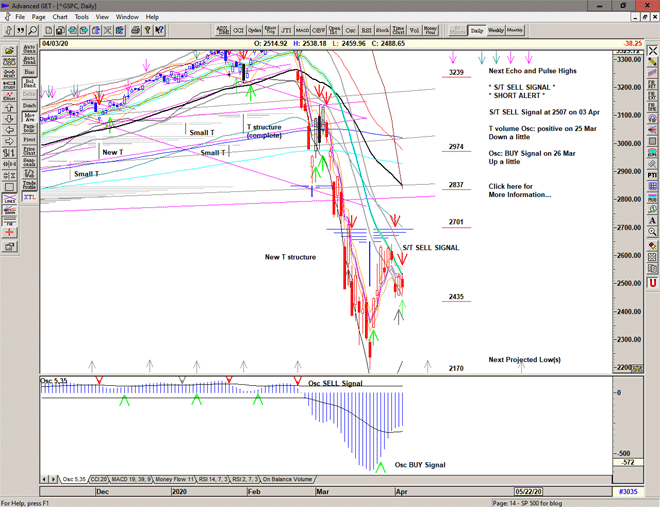660x507 pixels.
Task: Click the printer icon
Action: 136,30
